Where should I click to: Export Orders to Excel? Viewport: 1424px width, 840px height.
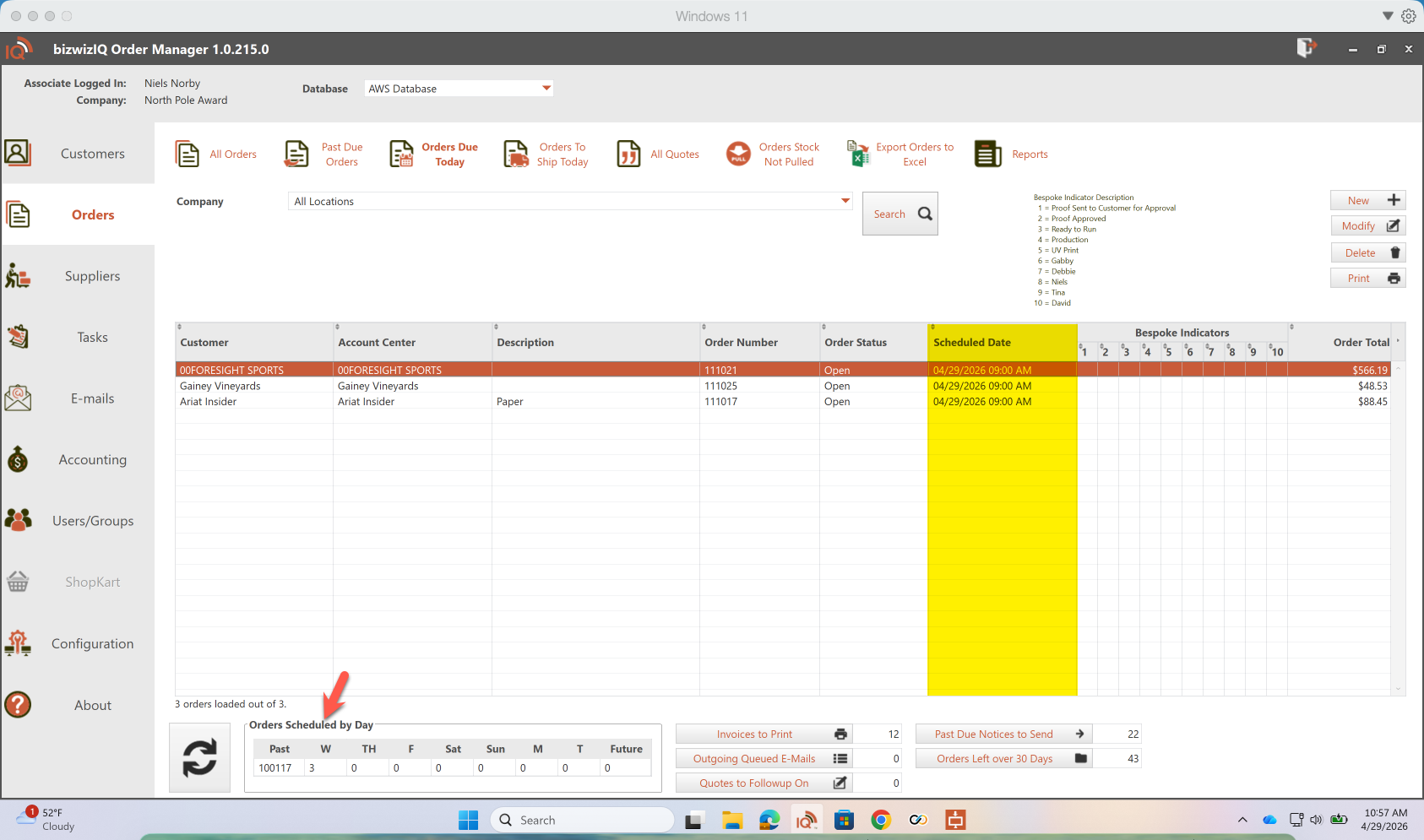(900, 154)
